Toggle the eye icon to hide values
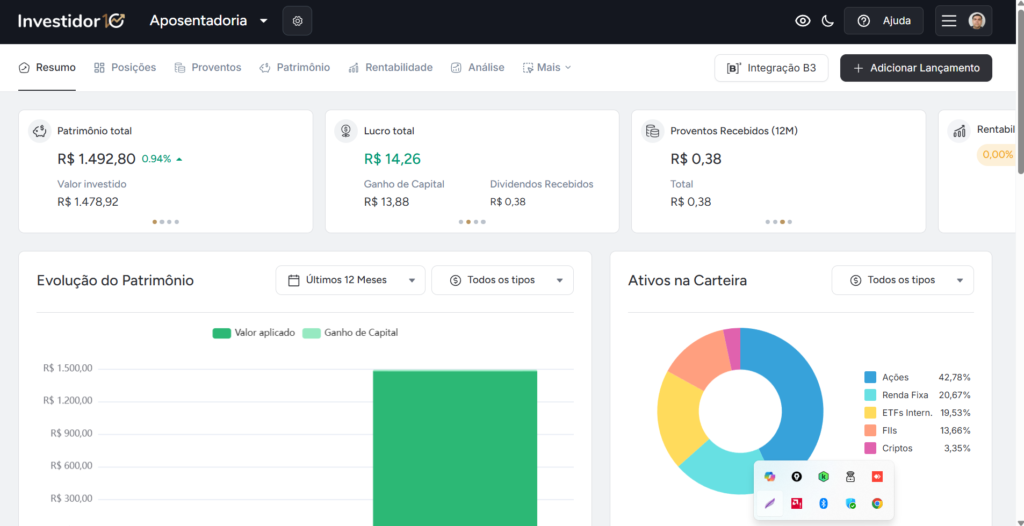This screenshot has width=1024, height=526. (x=803, y=21)
